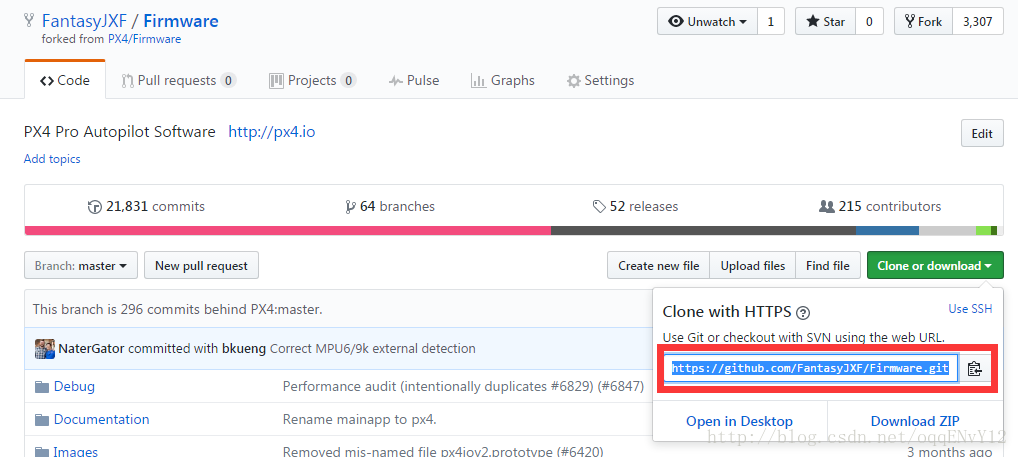
Task: Click Upload files
Action: pyautogui.click(x=752, y=266)
